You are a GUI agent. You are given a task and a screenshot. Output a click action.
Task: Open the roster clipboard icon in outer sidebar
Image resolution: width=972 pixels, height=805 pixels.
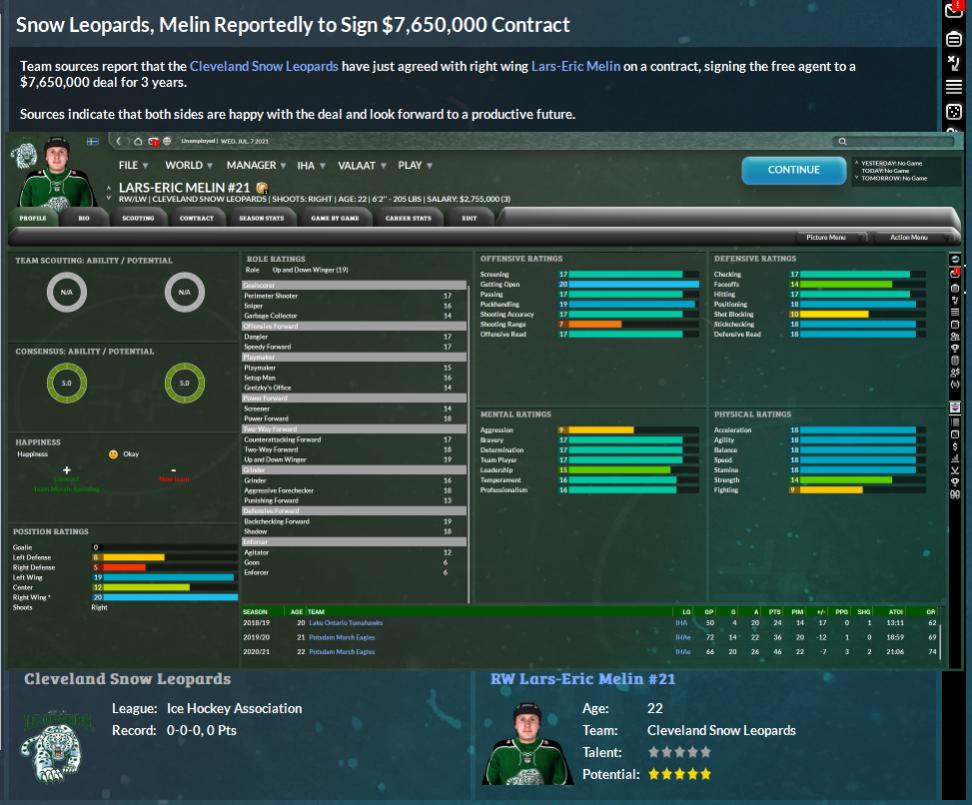tap(954, 39)
